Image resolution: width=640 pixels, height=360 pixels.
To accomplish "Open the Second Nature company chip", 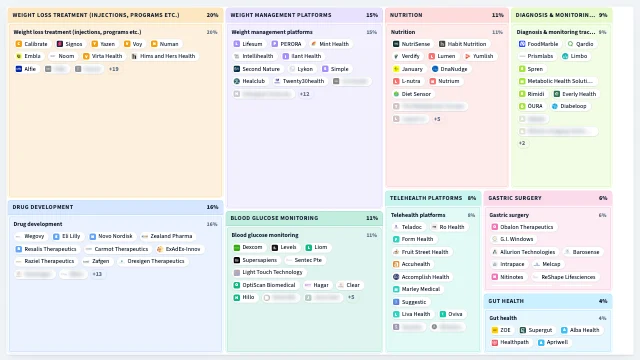I will pyautogui.click(x=257, y=69).
